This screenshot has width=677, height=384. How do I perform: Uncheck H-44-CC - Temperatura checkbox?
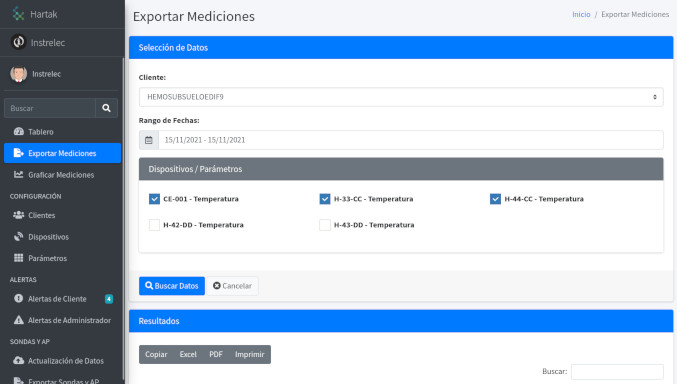495,199
